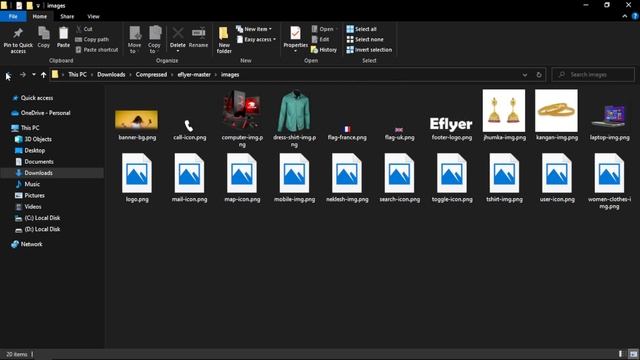Click the Search images field
The width and height of the screenshot is (640, 360).
(593, 75)
